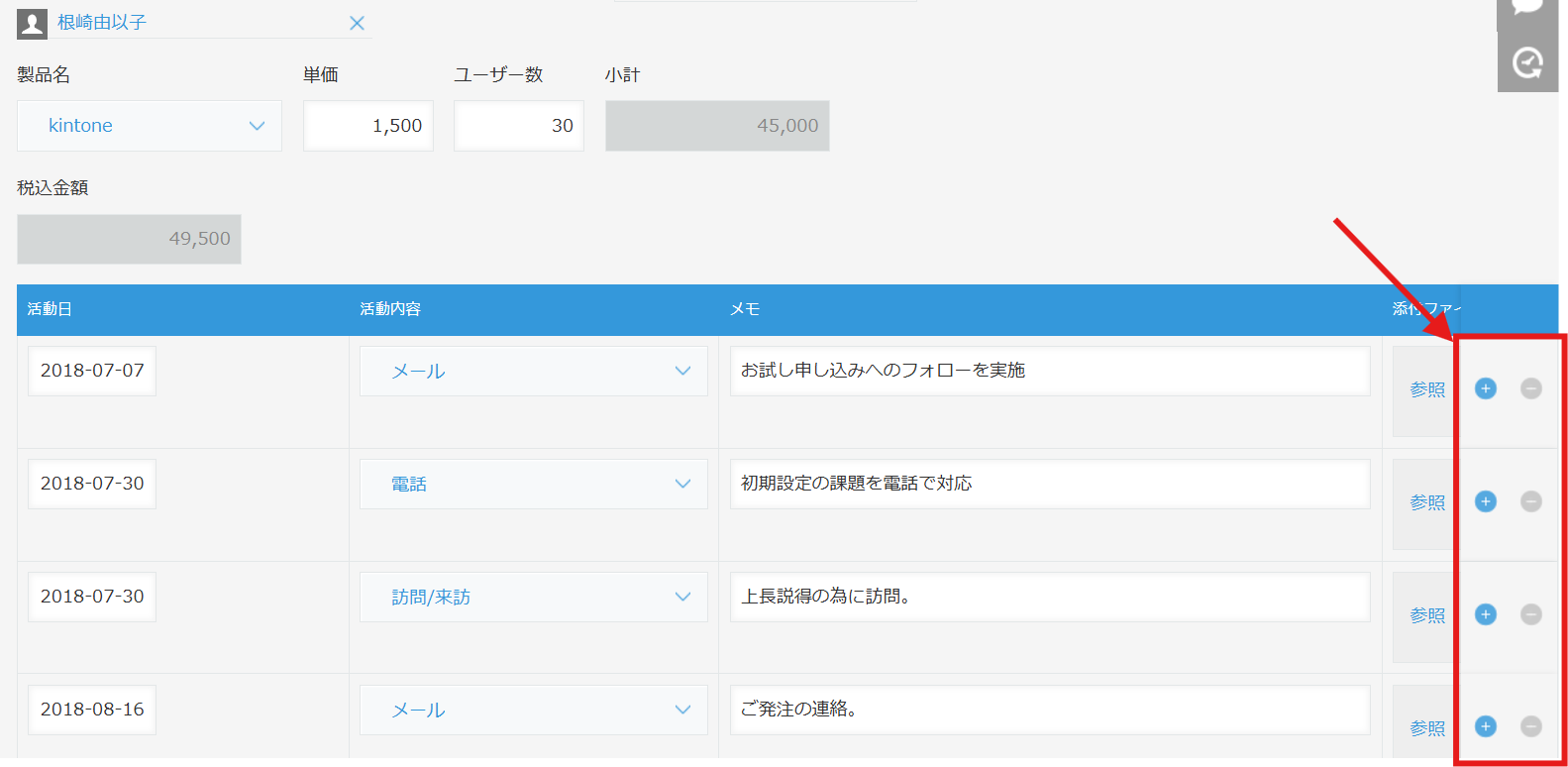Click 参照 in the 電話 row

point(1427,503)
